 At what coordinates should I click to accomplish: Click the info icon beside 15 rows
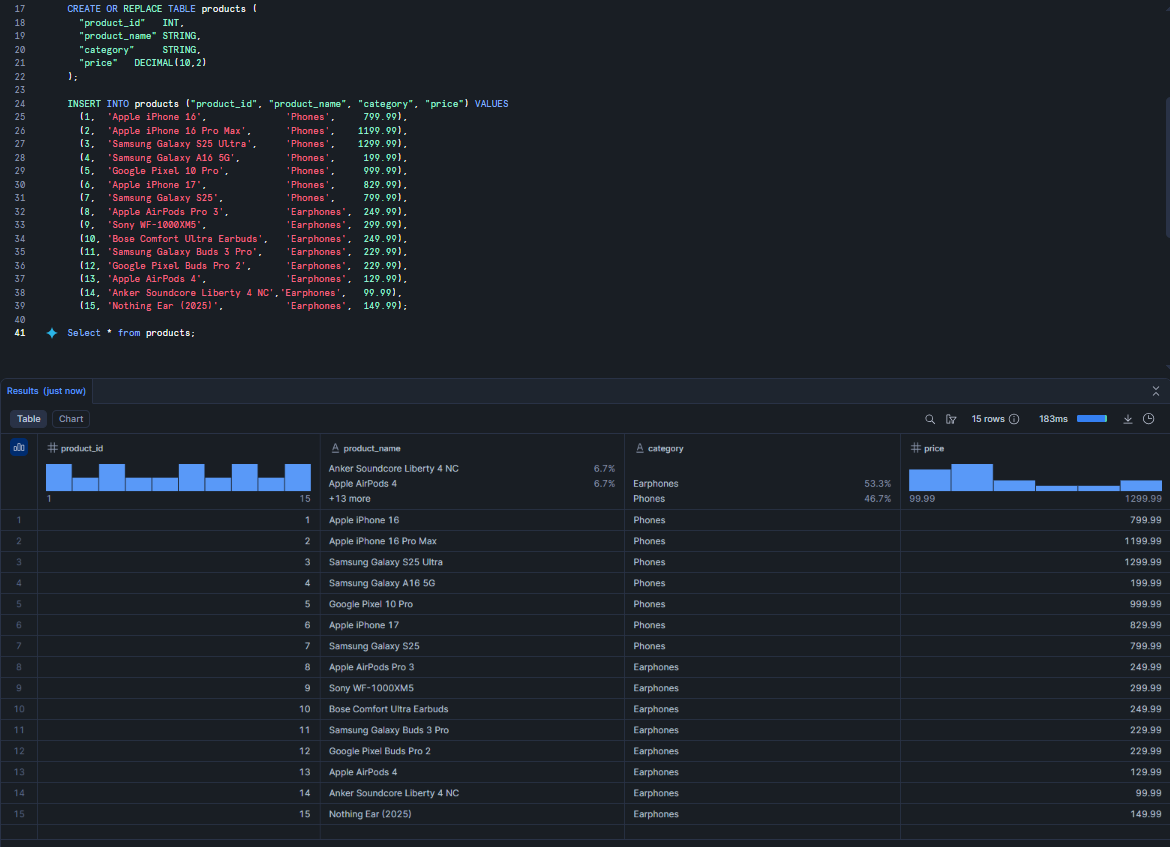[1014, 419]
